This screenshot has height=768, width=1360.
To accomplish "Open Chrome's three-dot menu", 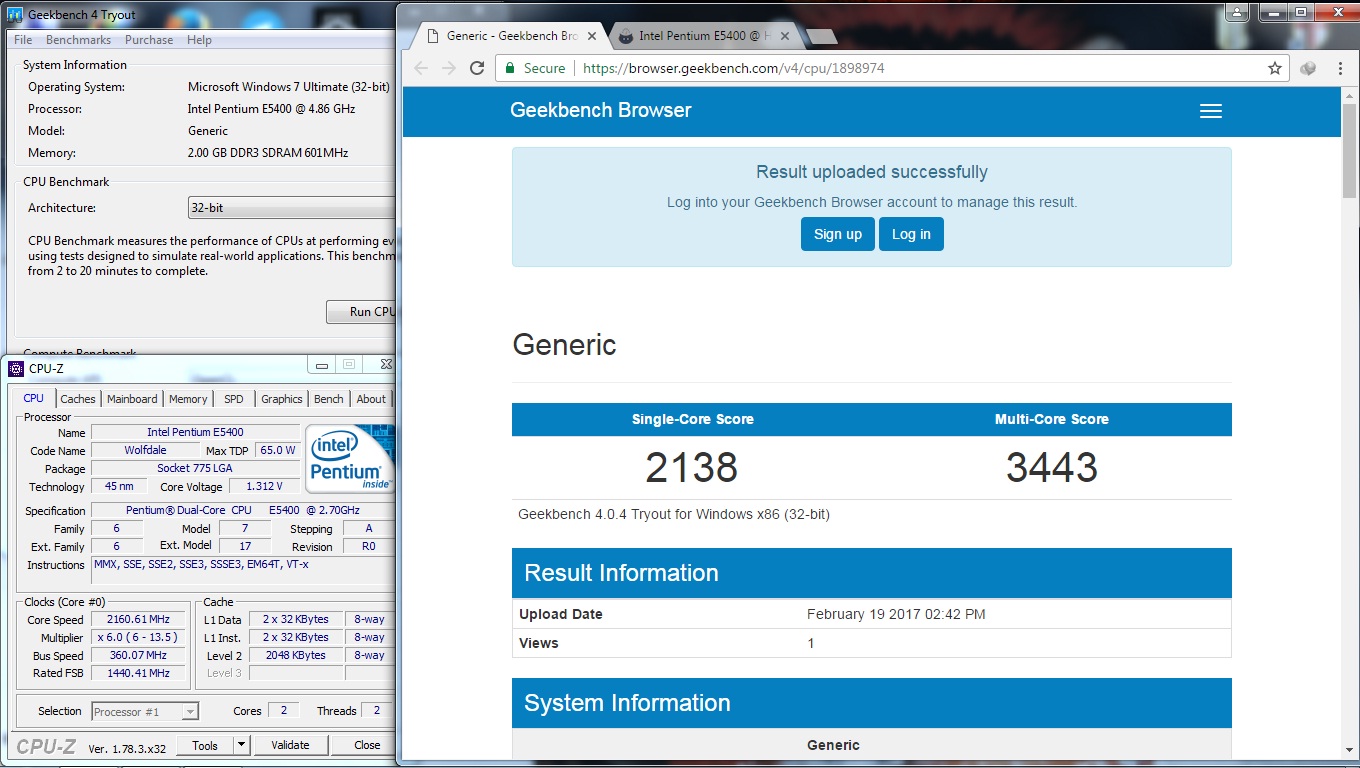I will (1340, 68).
